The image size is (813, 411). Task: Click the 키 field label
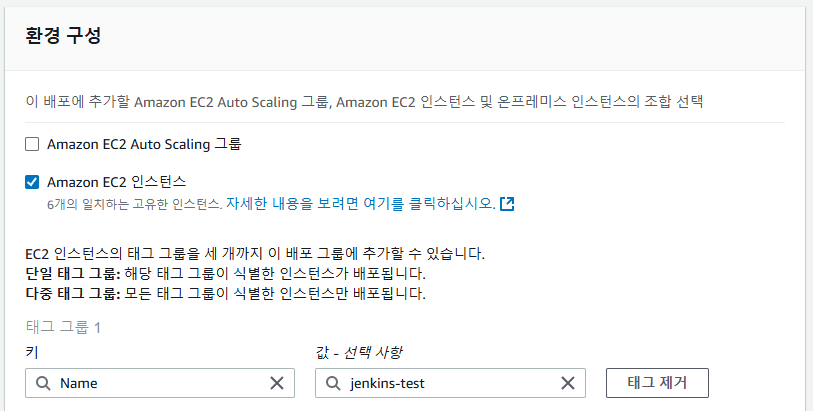click(32, 353)
